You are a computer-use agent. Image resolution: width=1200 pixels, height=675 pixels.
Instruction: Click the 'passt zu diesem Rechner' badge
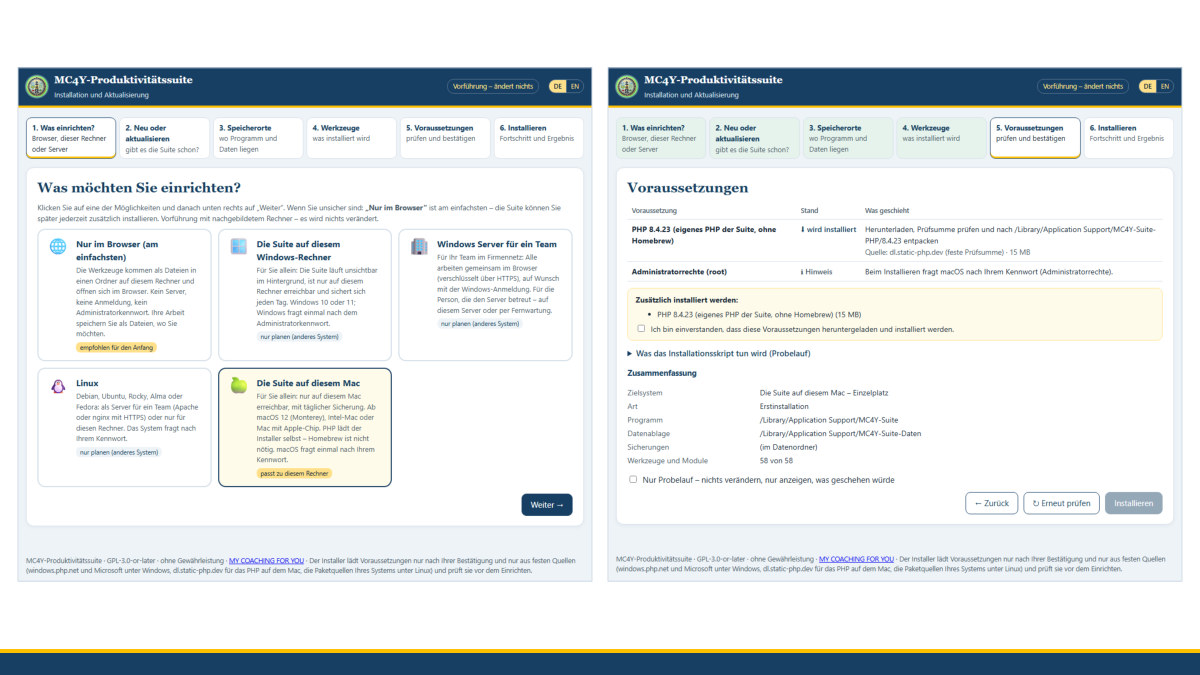click(x=295, y=473)
